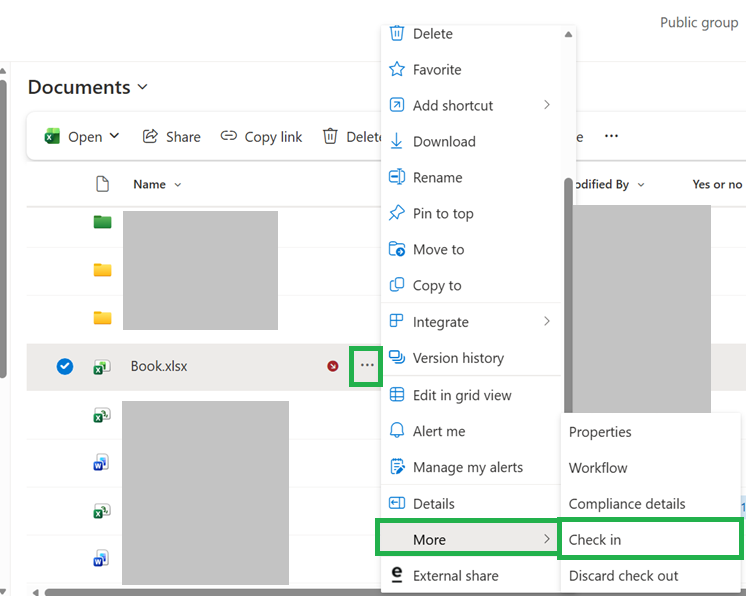The width and height of the screenshot is (746, 596).
Task: Click the Public group label
Action: 699,22
